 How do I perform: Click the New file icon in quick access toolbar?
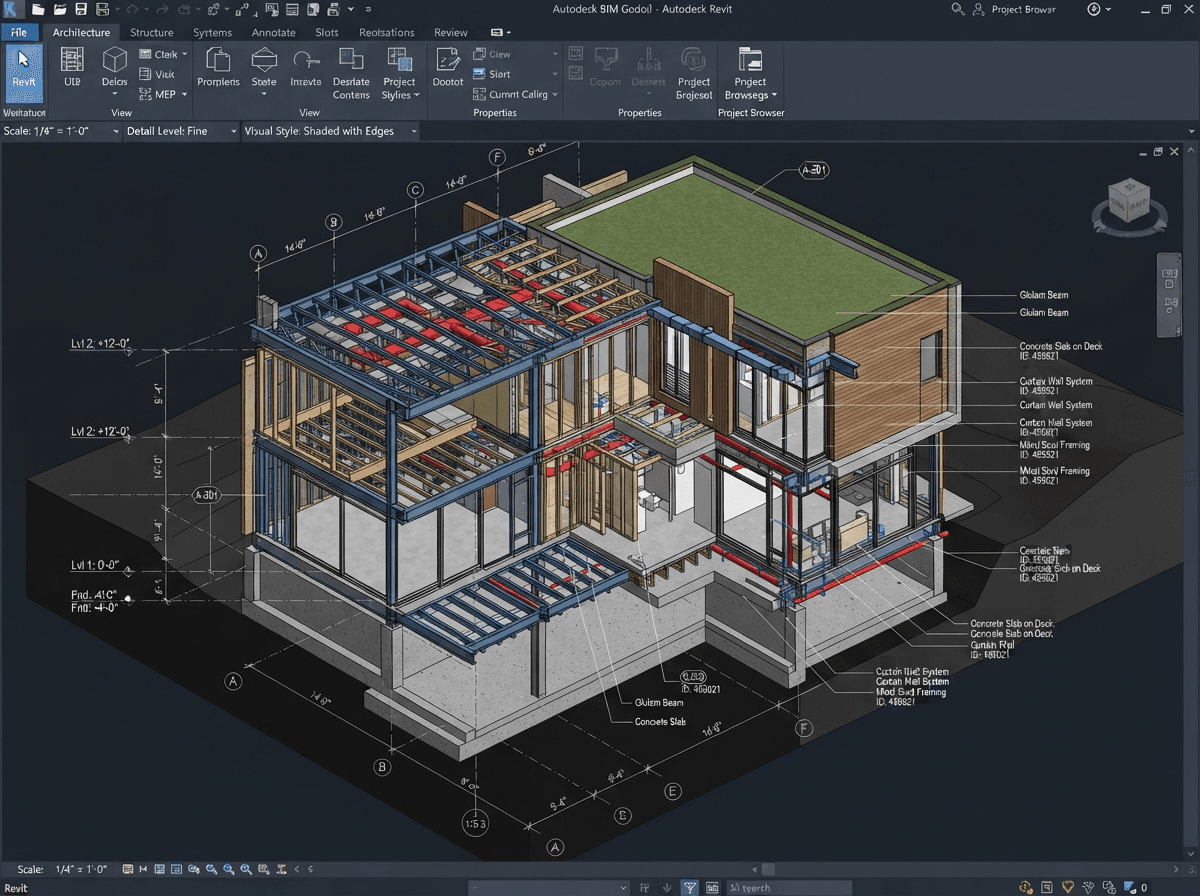tap(38, 9)
